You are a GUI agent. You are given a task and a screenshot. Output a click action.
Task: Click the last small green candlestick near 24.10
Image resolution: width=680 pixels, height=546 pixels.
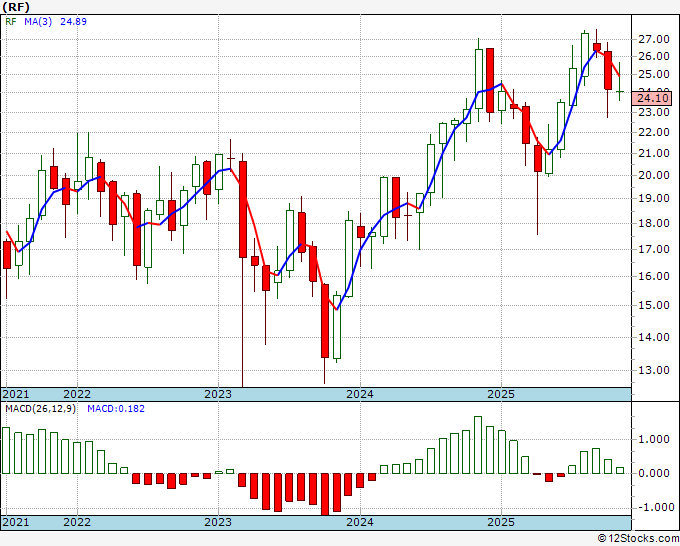coord(620,92)
